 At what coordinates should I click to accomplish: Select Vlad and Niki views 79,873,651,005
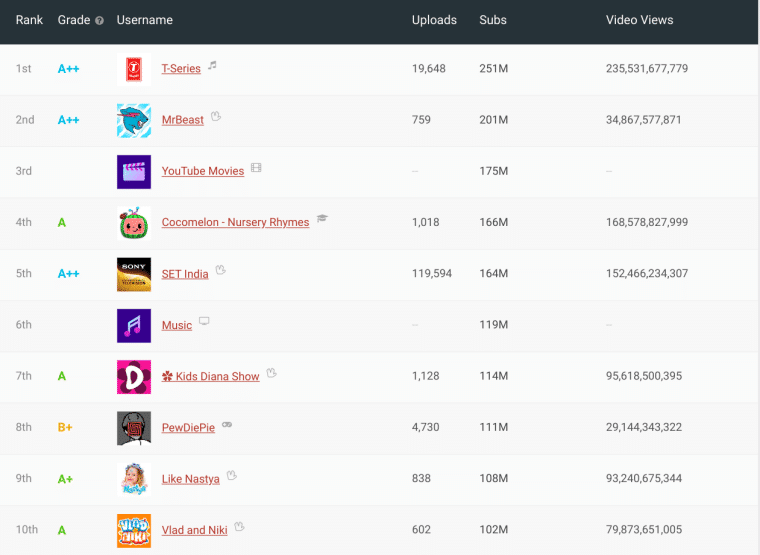click(x=644, y=530)
